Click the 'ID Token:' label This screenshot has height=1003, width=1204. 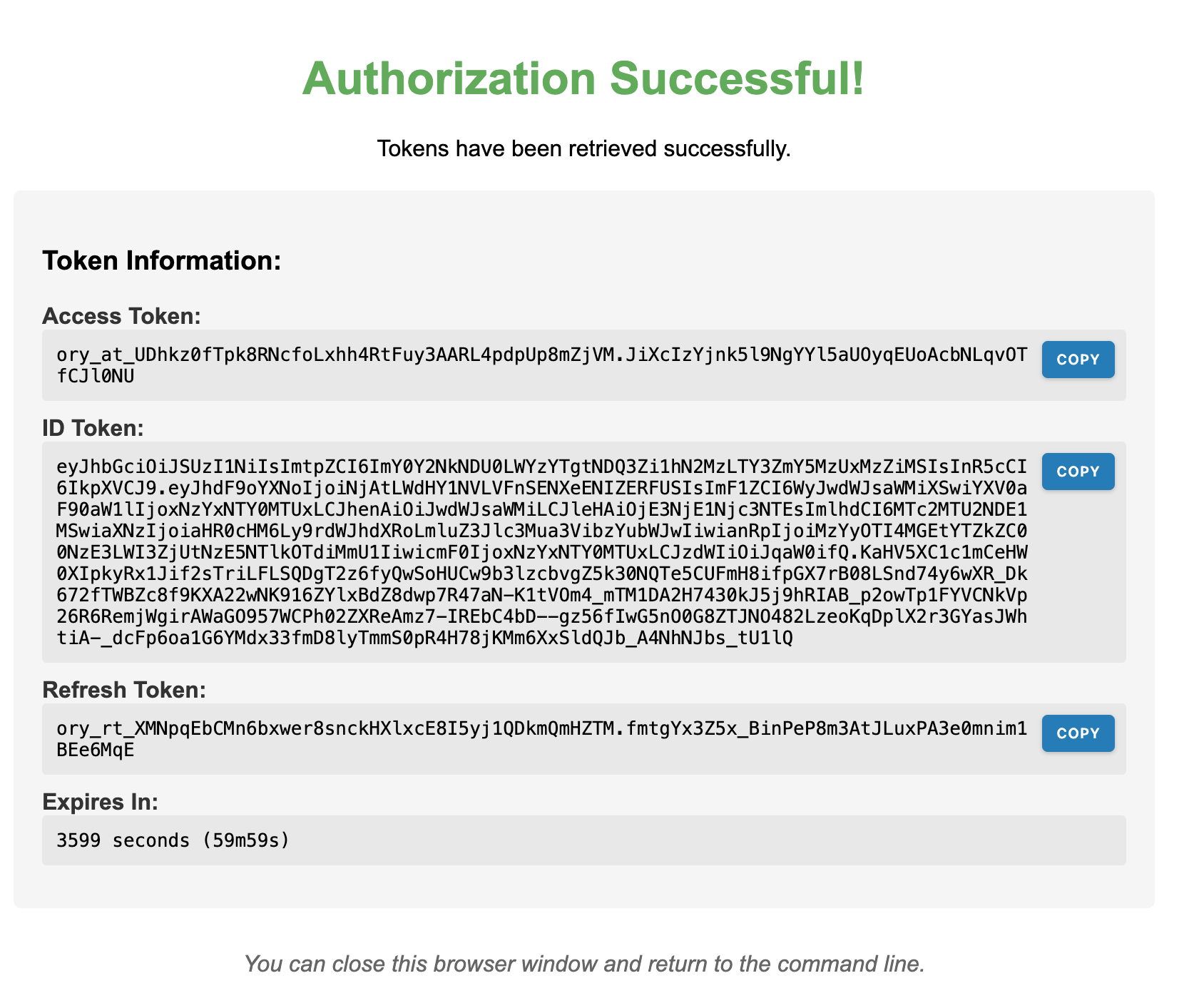tap(93, 428)
